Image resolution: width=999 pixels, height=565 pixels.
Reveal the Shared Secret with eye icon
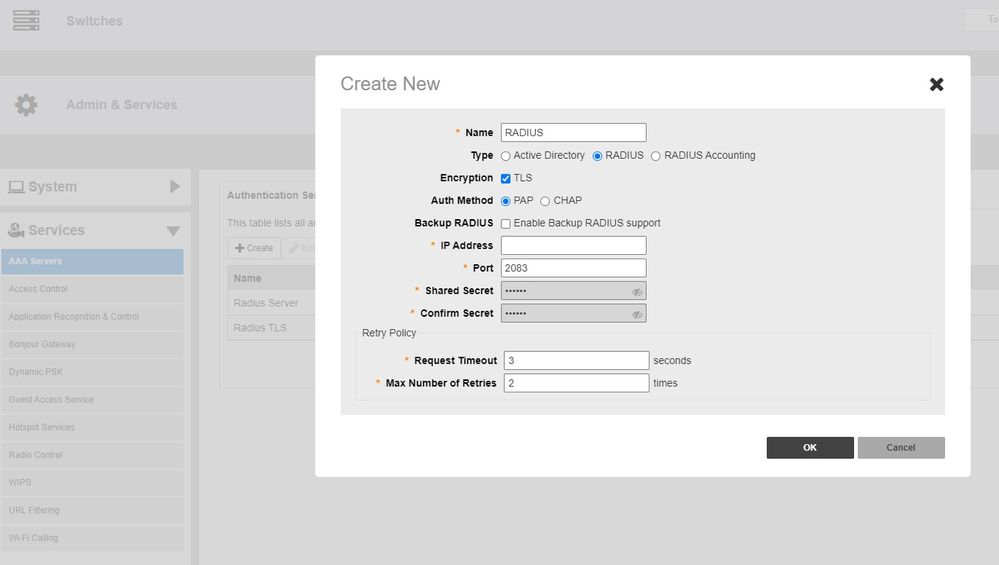[637, 291]
